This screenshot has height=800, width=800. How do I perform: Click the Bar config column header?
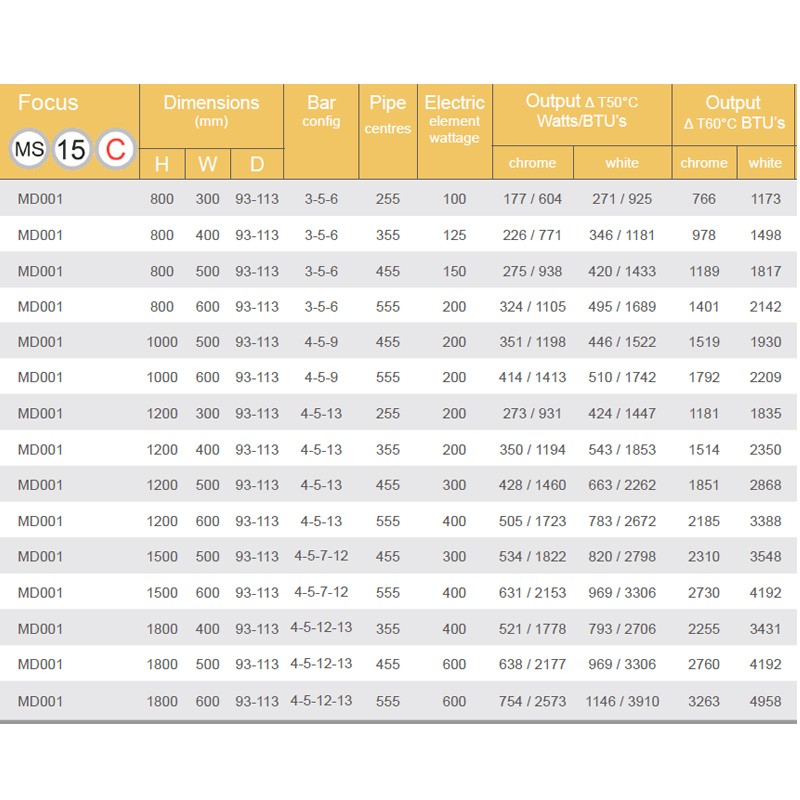[321, 110]
